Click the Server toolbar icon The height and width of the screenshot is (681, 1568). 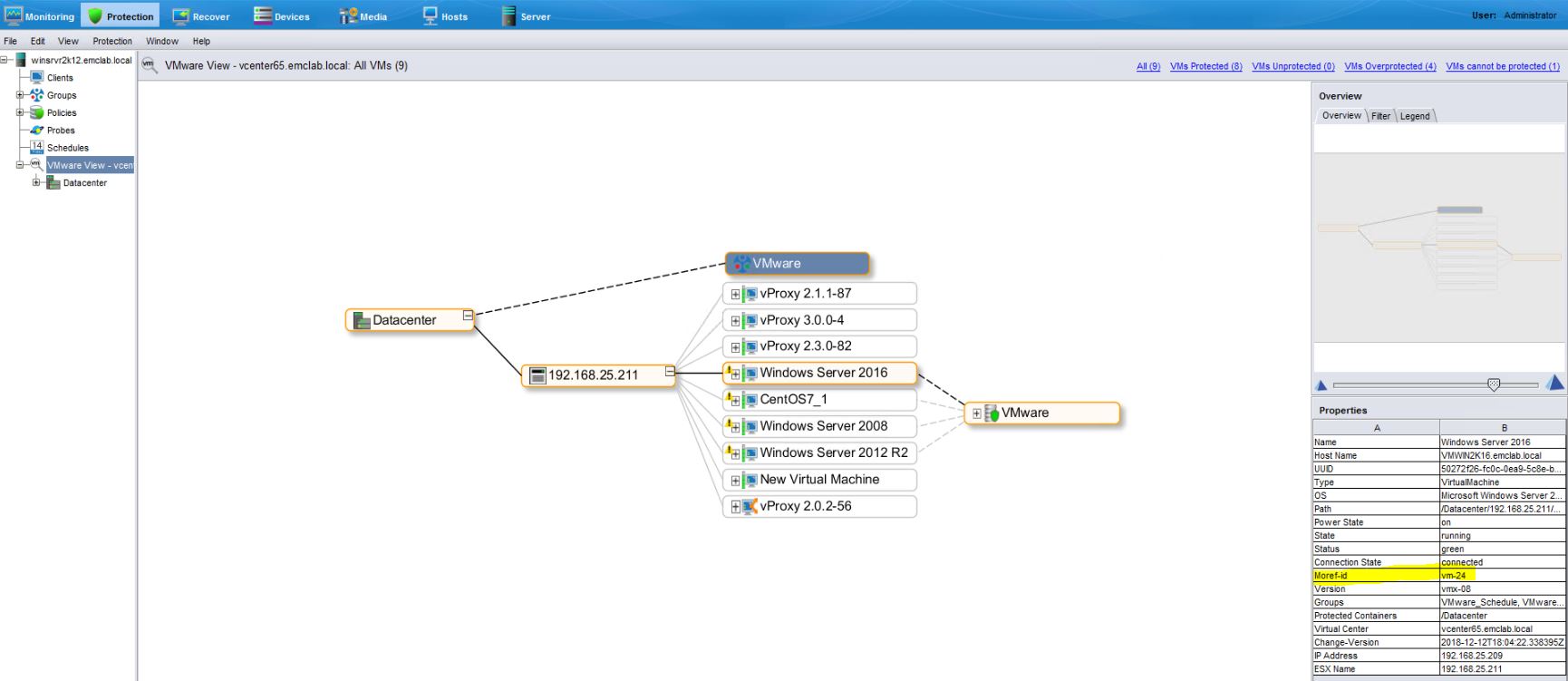click(x=509, y=15)
